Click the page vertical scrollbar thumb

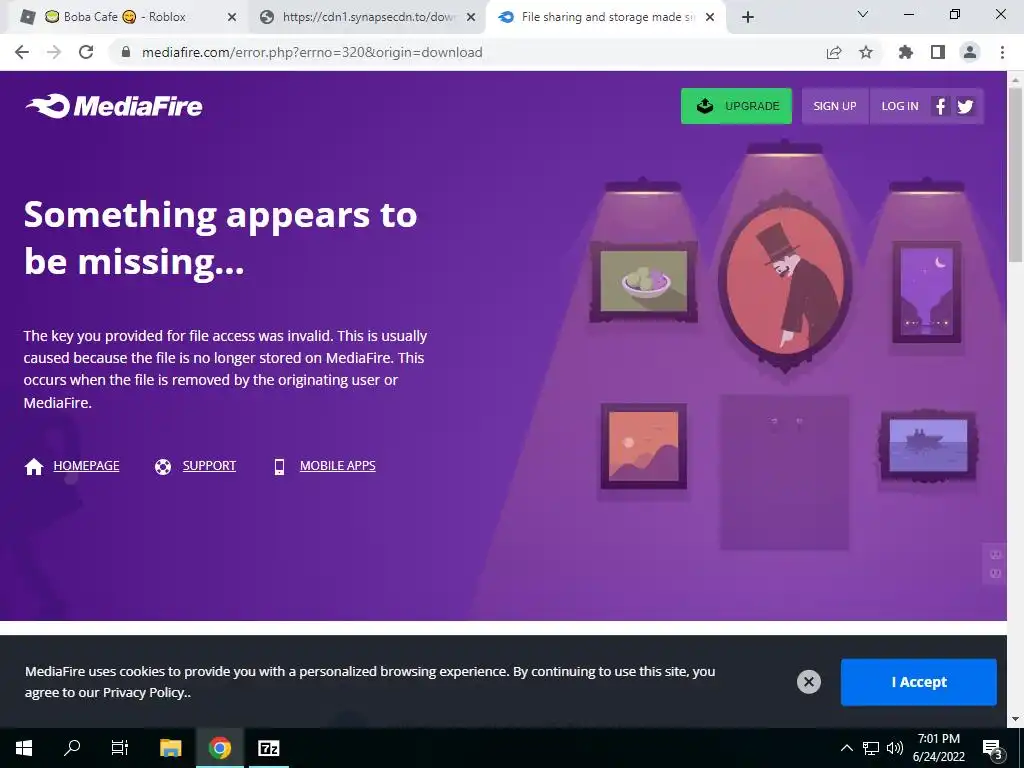[x=1015, y=175]
